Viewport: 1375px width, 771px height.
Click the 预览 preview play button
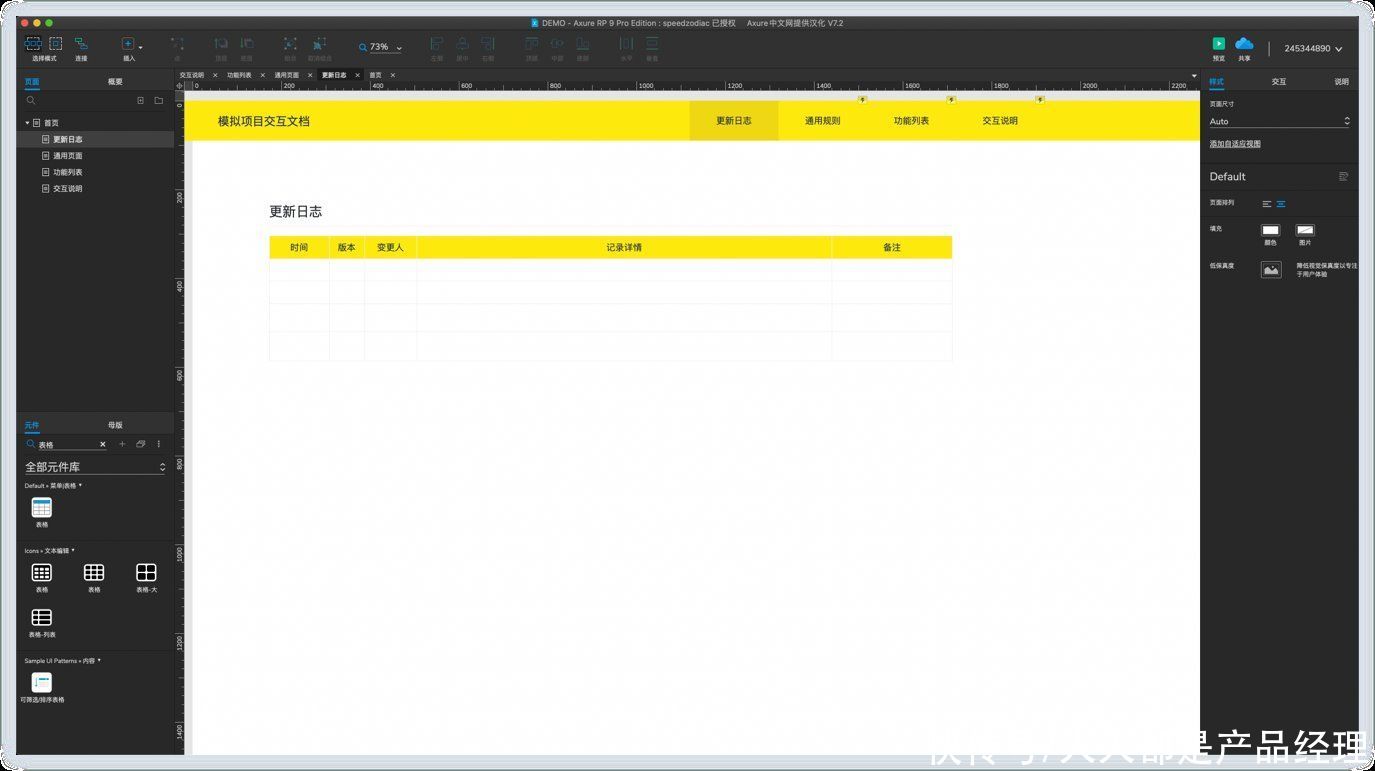click(x=1219, y=44)
